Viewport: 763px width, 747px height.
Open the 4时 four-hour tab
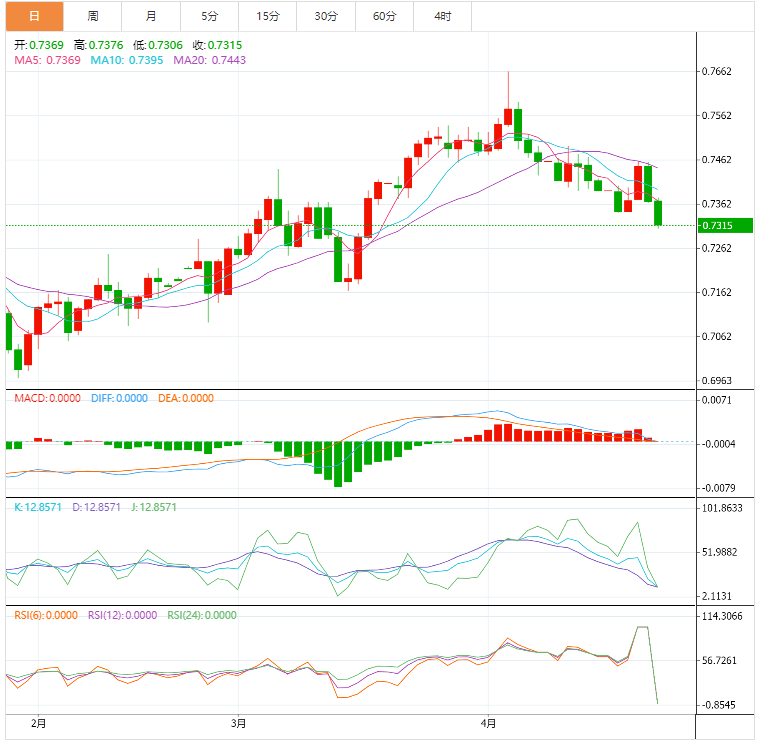pos(442,16)
